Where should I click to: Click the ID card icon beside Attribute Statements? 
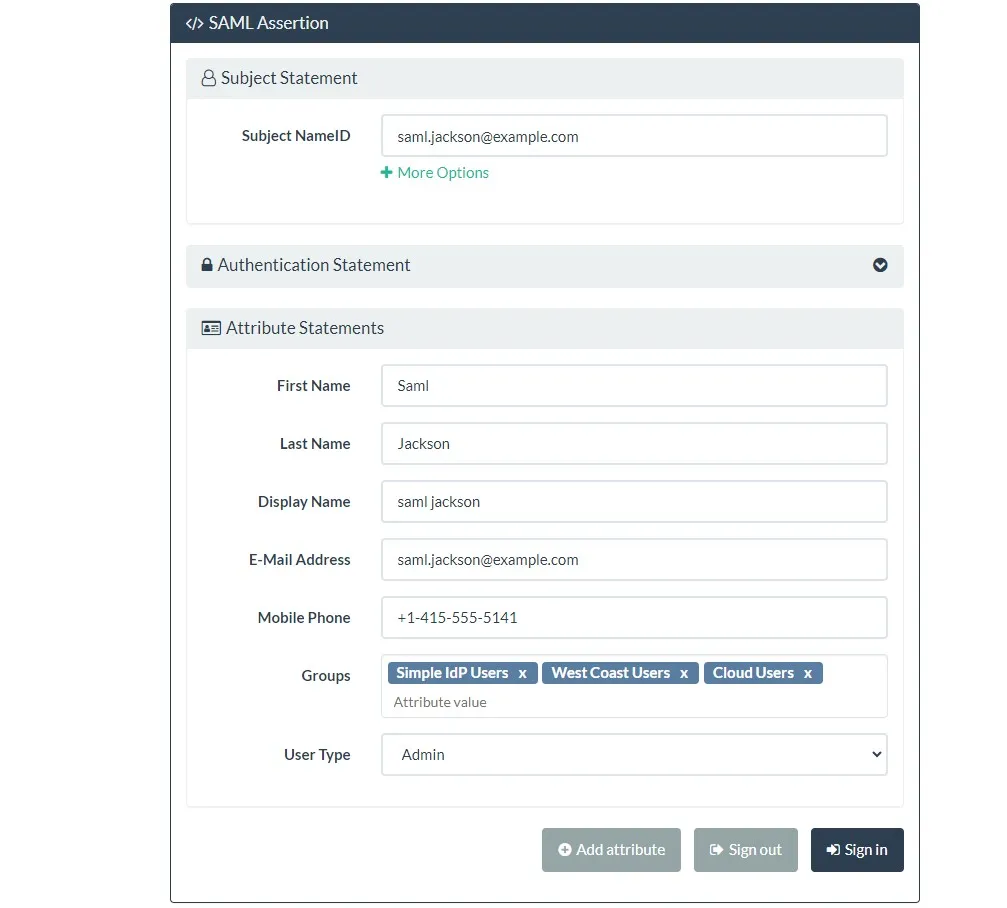pyautogui.click(x=210, y=327)
